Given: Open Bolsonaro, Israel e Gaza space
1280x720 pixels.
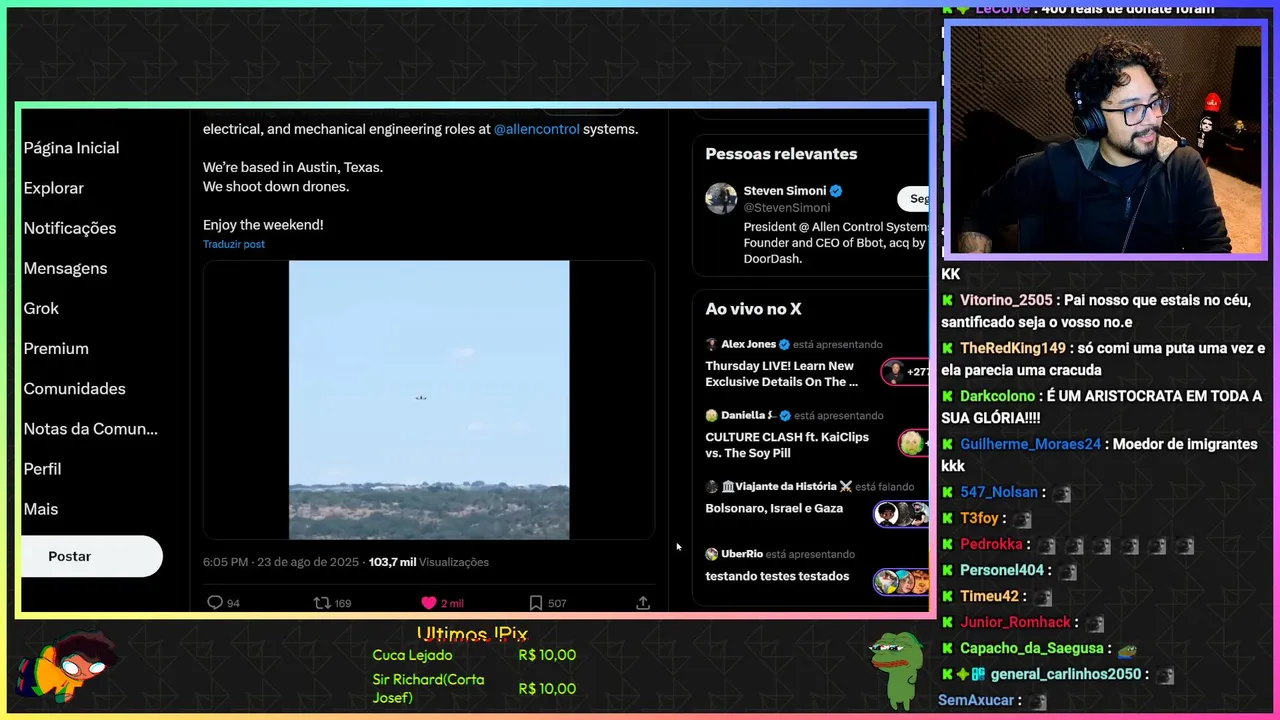Looking at the screenshot, I should tap(773, 508).
